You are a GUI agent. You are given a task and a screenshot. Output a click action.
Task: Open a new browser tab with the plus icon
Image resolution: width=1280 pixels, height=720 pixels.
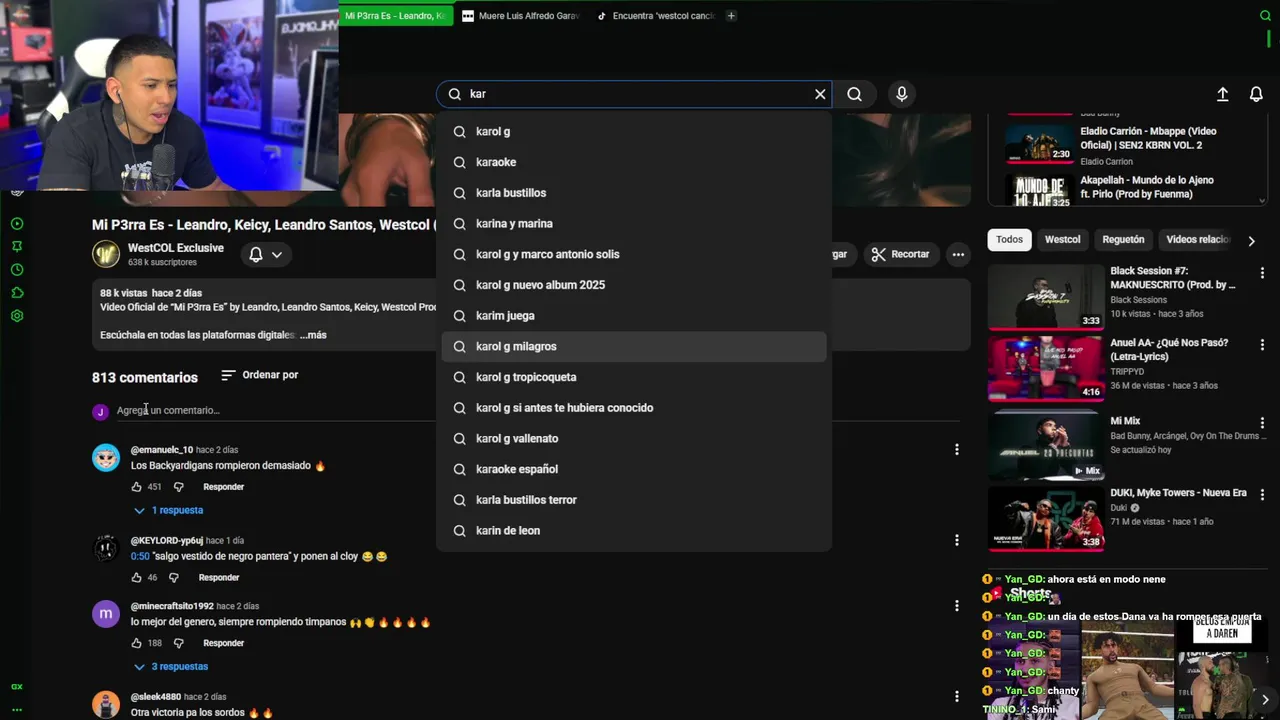pyautogui.click(x=731, y=16)
